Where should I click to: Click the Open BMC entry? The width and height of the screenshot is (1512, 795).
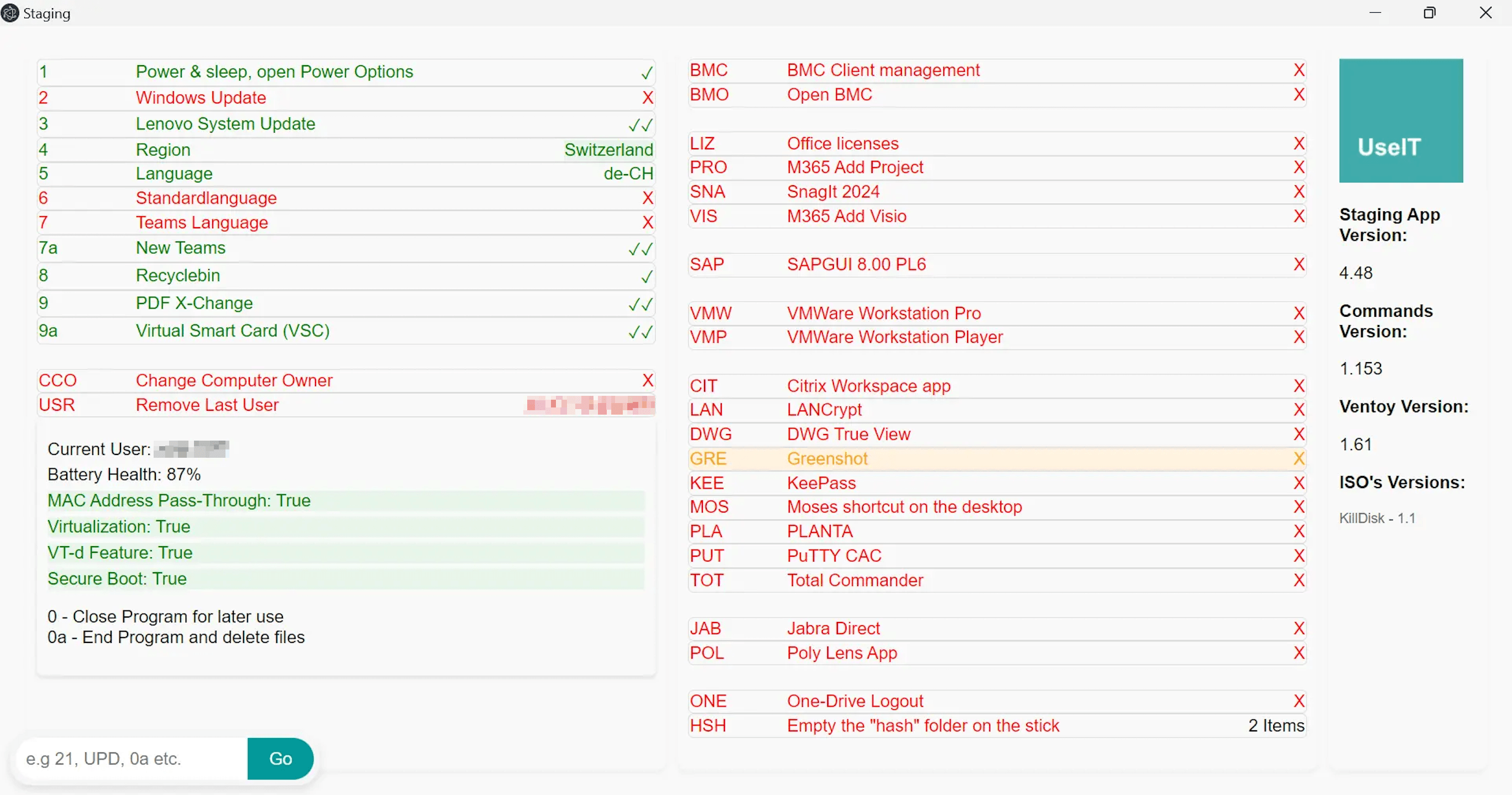pos(996,95)
